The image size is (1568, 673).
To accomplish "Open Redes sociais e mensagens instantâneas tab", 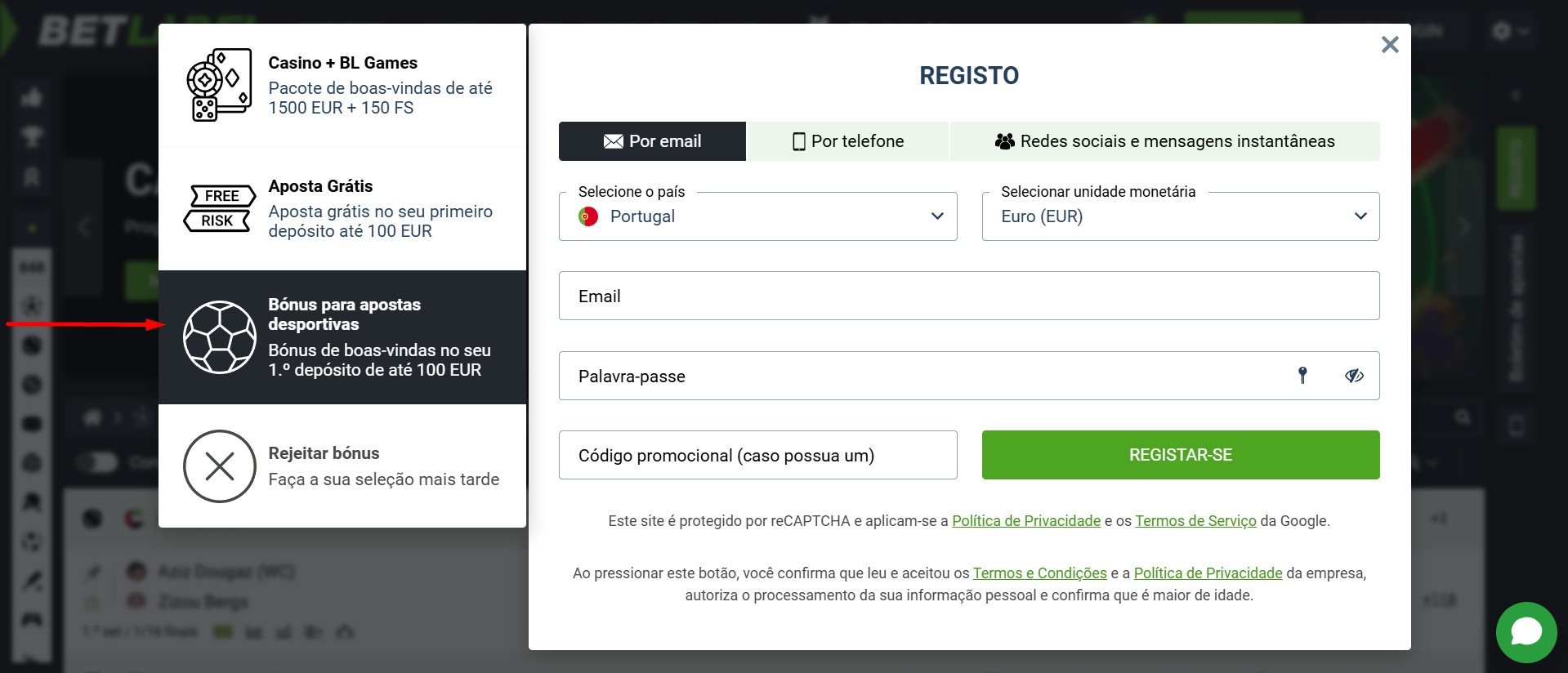I will (x=1164, y=141).
